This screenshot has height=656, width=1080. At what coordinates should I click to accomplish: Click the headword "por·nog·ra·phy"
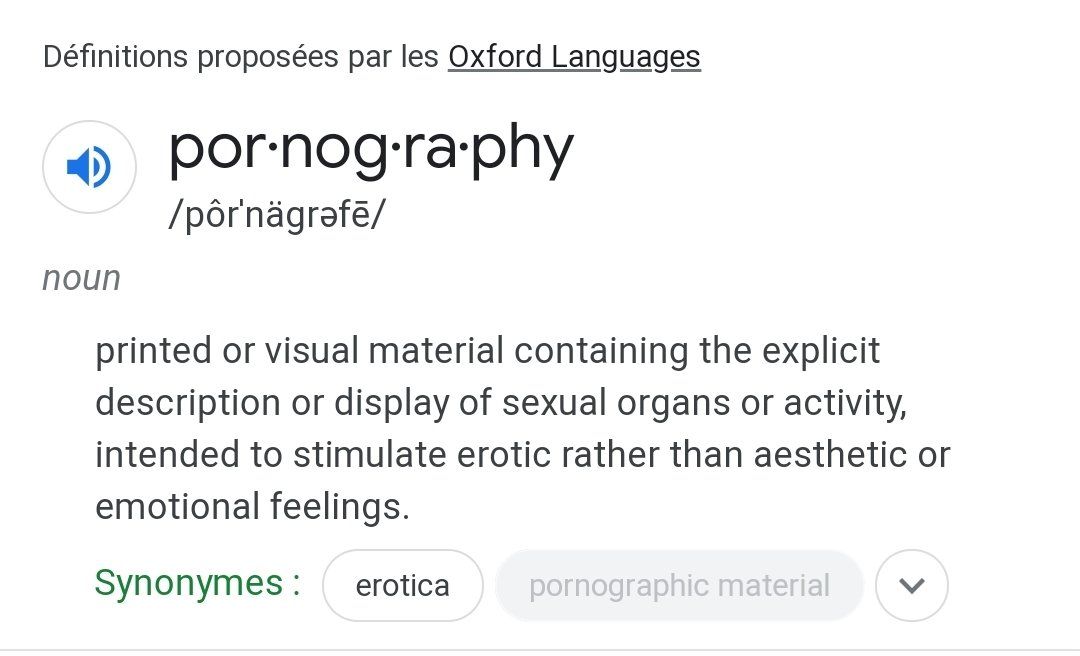(371, 148)
